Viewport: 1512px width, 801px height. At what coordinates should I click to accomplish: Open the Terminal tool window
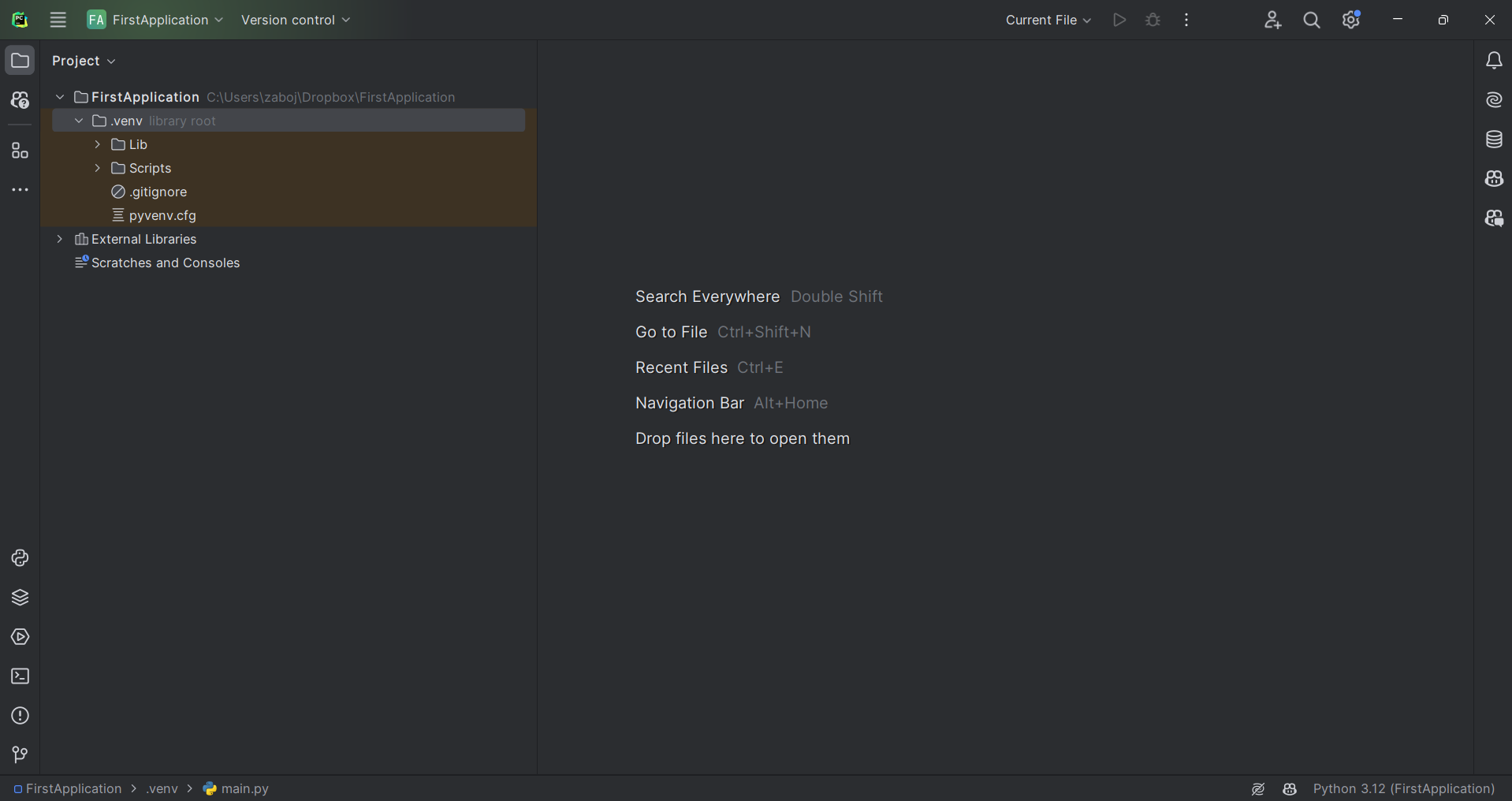(20, 676)
